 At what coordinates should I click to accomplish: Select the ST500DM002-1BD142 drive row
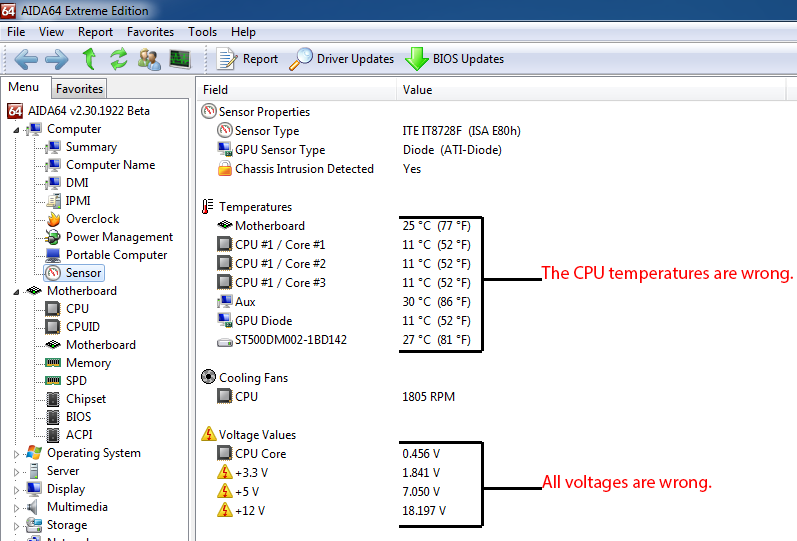(344, 340)
